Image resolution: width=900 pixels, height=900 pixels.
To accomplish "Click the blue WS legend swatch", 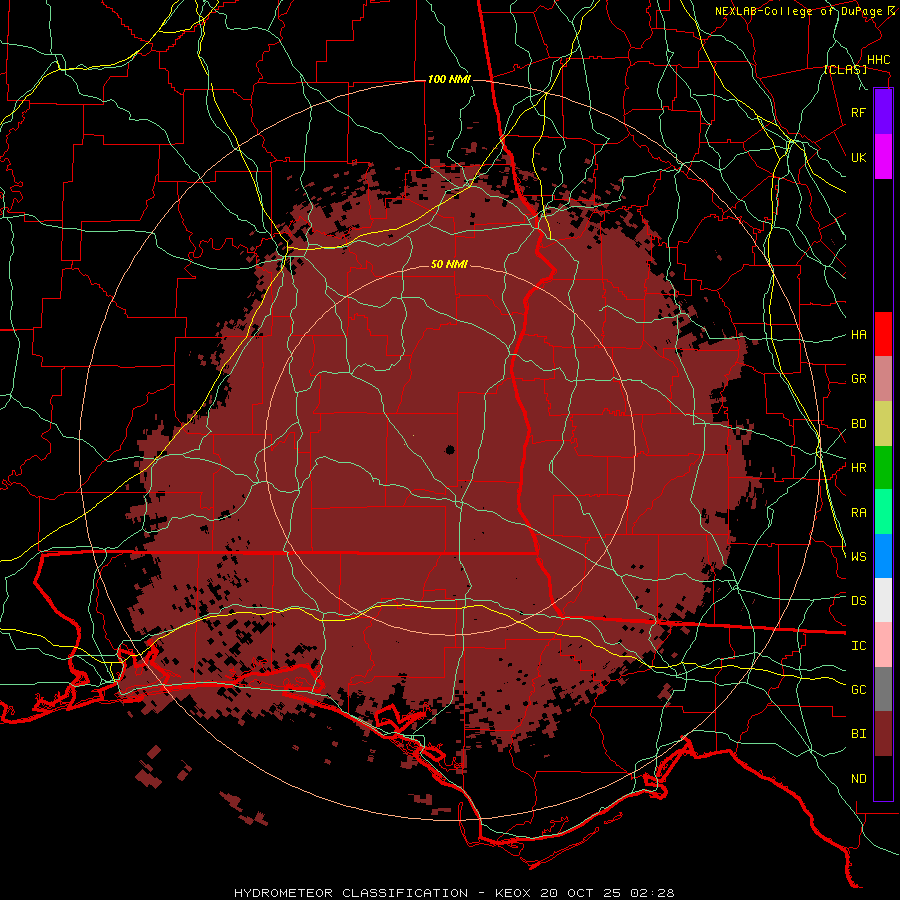I will click(883, 556).
